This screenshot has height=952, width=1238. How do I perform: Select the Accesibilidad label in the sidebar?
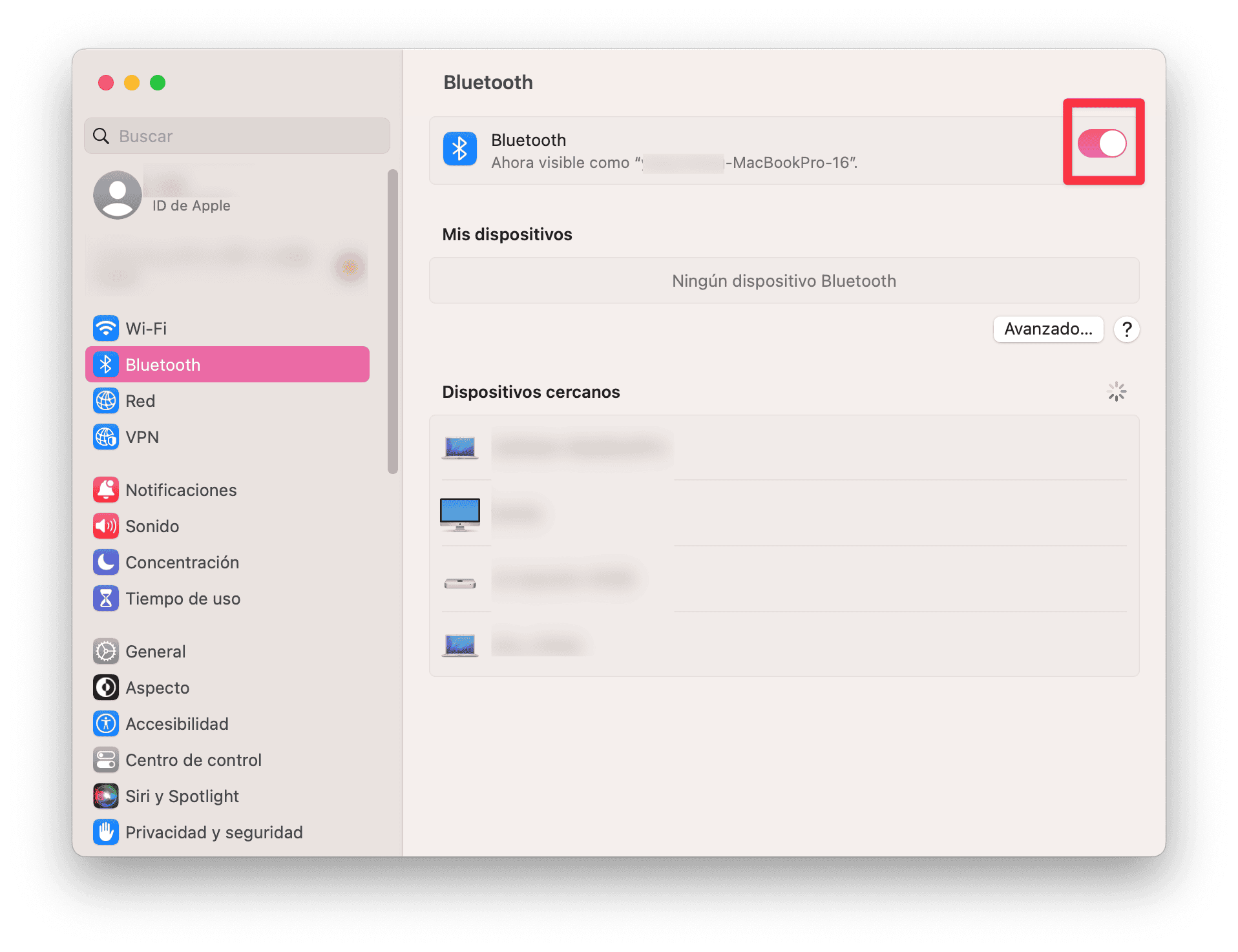(176, 723)
